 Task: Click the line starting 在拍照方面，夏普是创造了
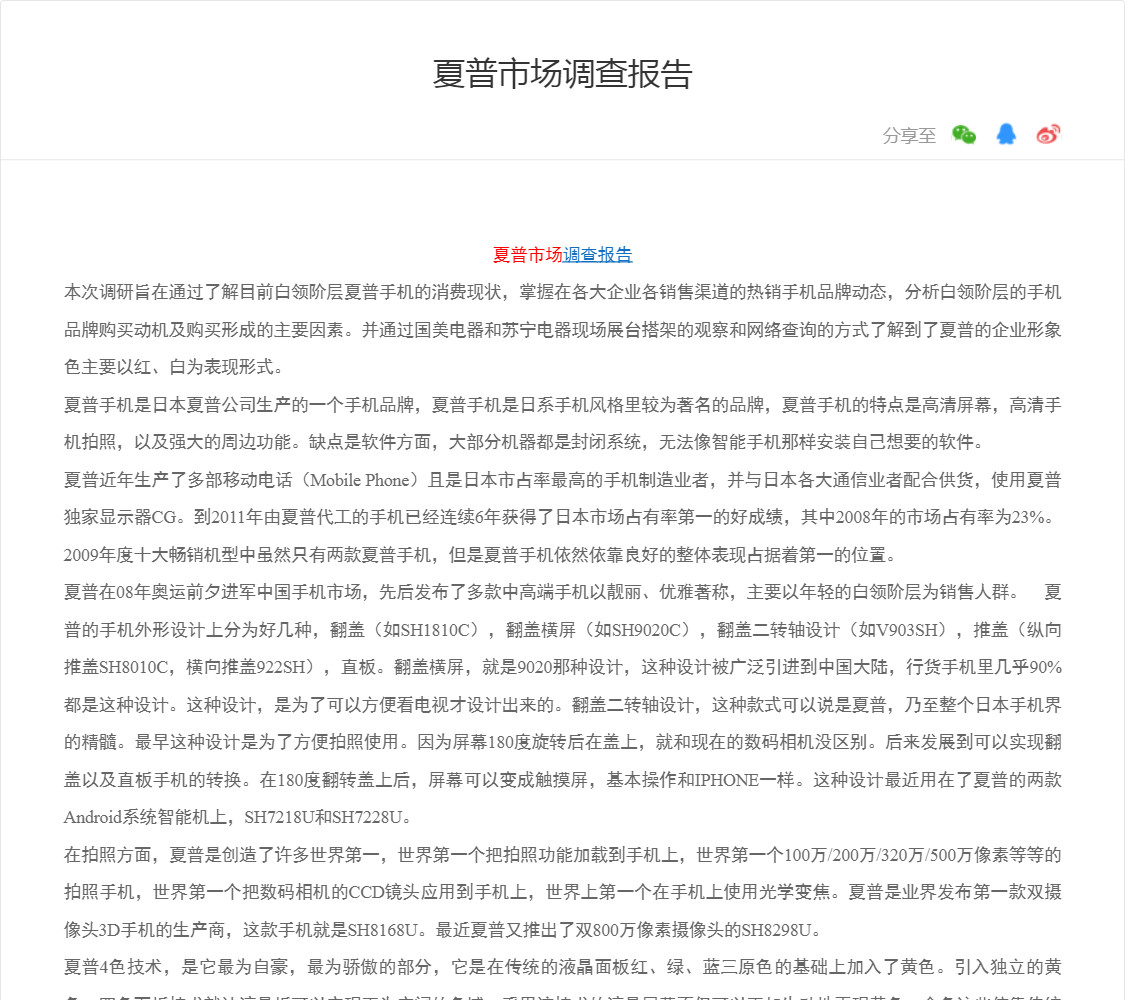pyautogui.click(x=562, y=854)
